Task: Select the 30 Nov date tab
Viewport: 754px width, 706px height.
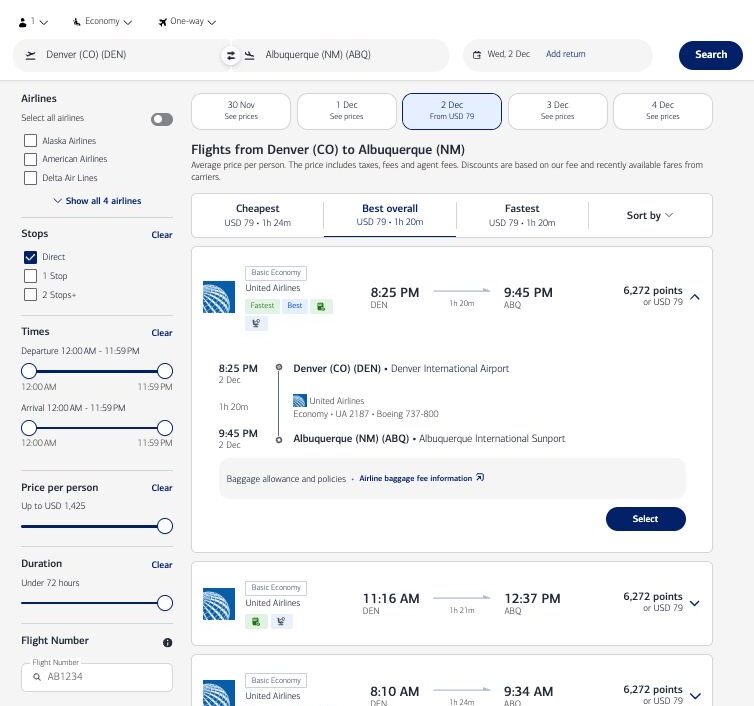Action: tap(241, 111)
